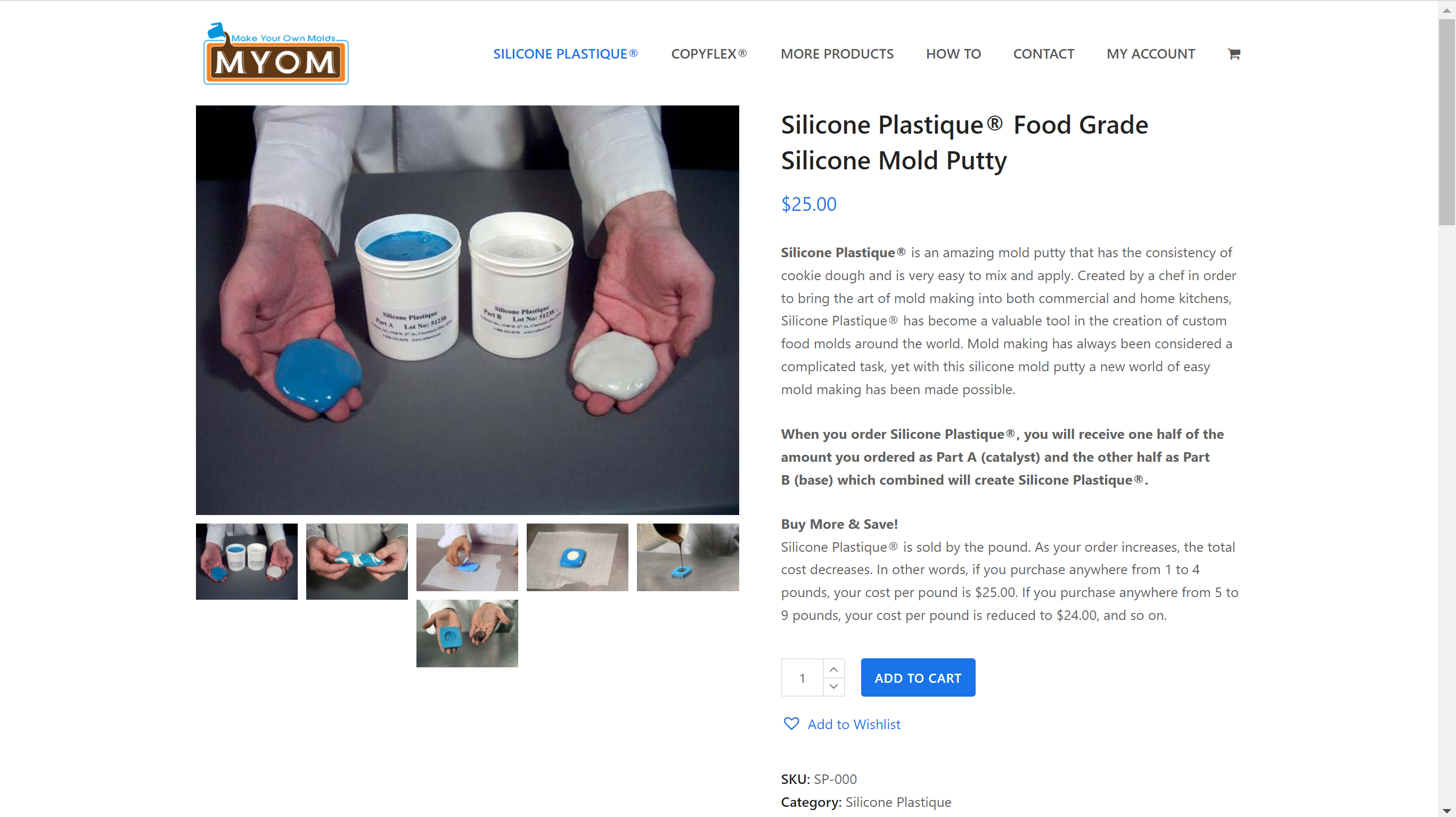Click the Add to Wishlist link
Viewport: 1456px width, 817px height.
click(854, 724)
